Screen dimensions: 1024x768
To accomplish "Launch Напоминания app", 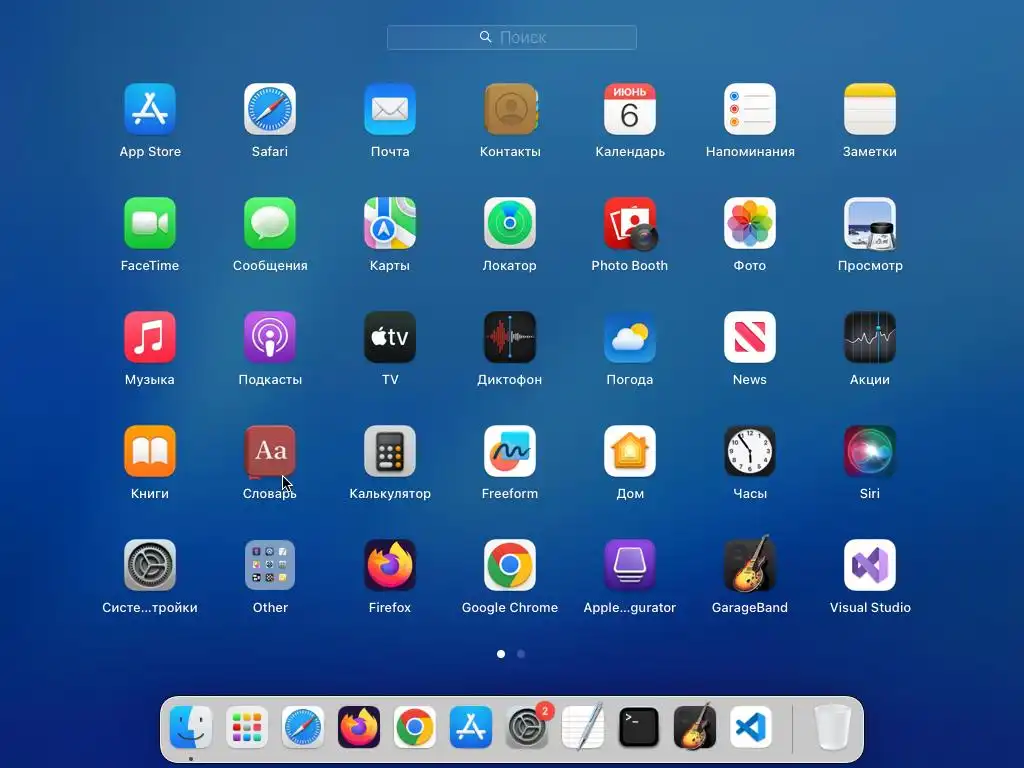I will [x=750, y=109].
